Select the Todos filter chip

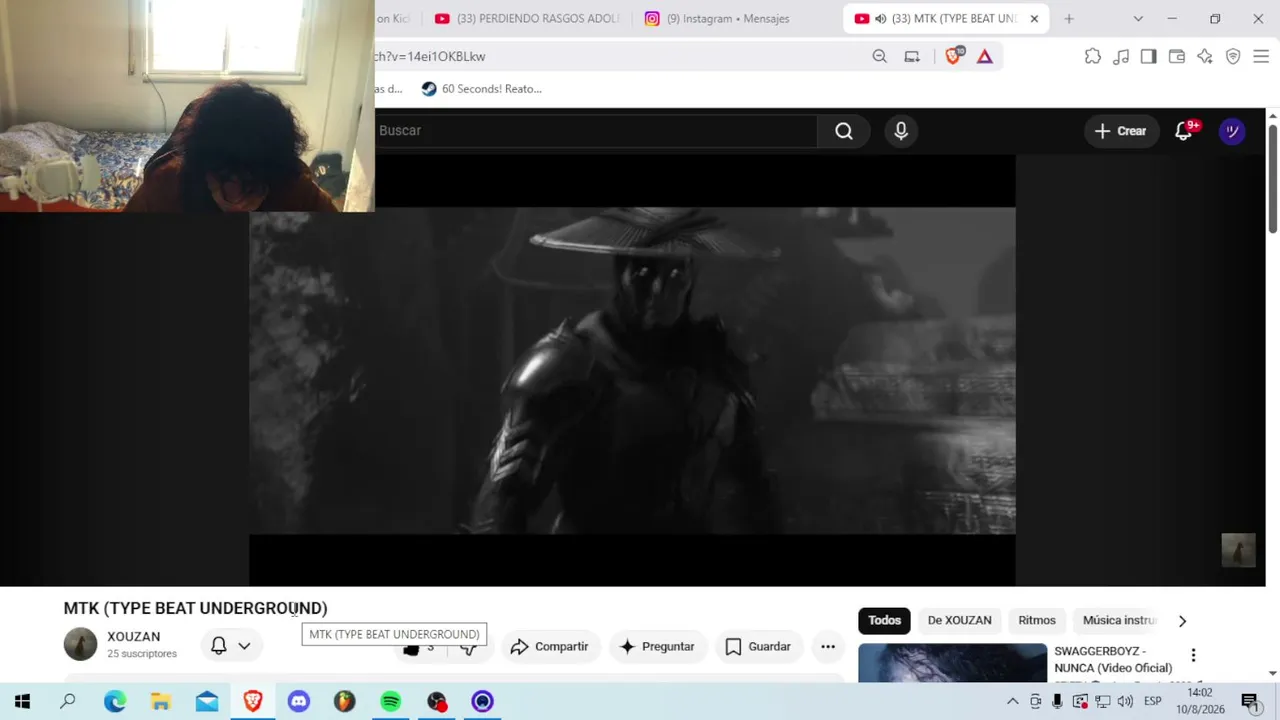(x=884, y=621)
